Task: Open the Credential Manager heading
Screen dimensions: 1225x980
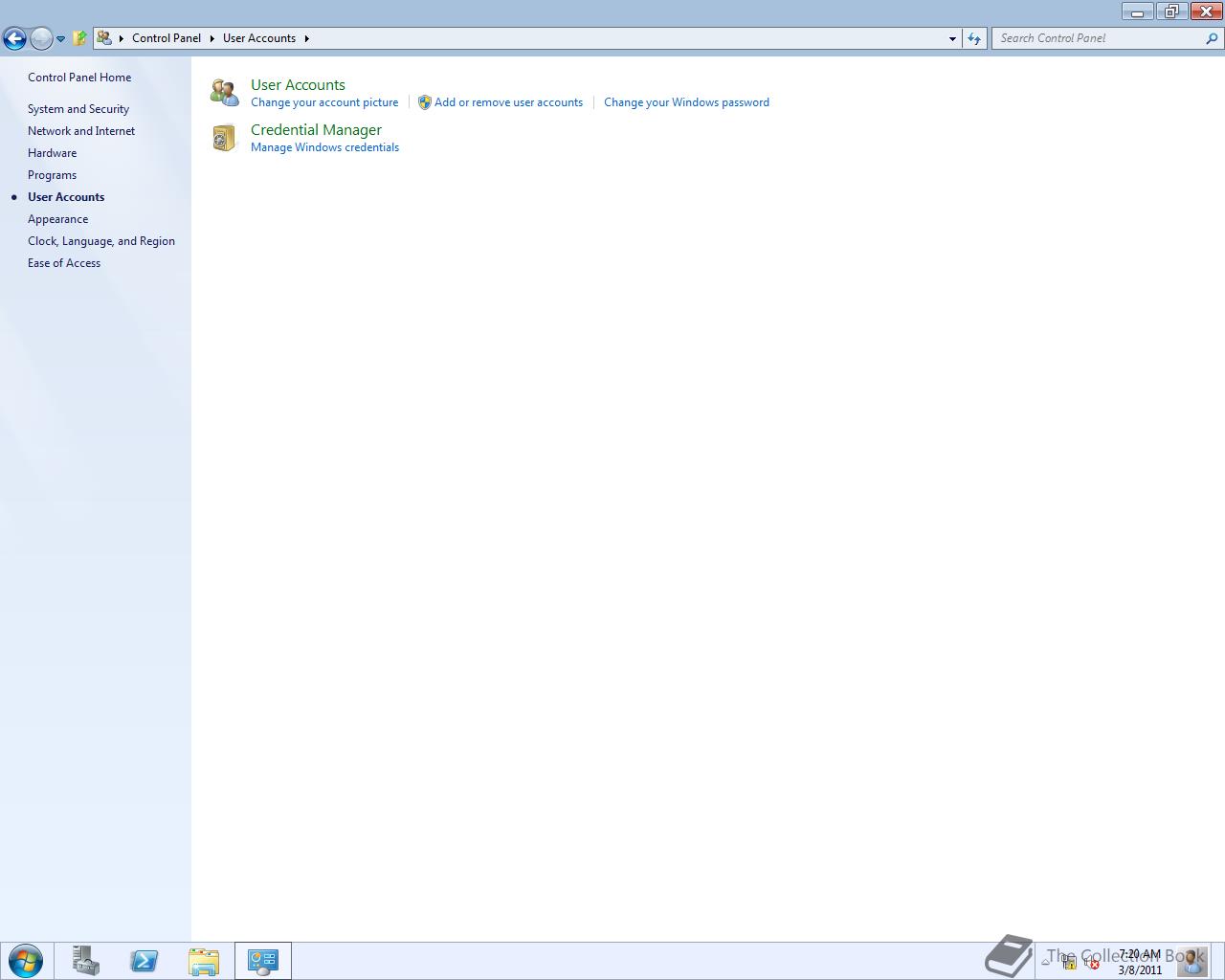Action: click(316, 130)
